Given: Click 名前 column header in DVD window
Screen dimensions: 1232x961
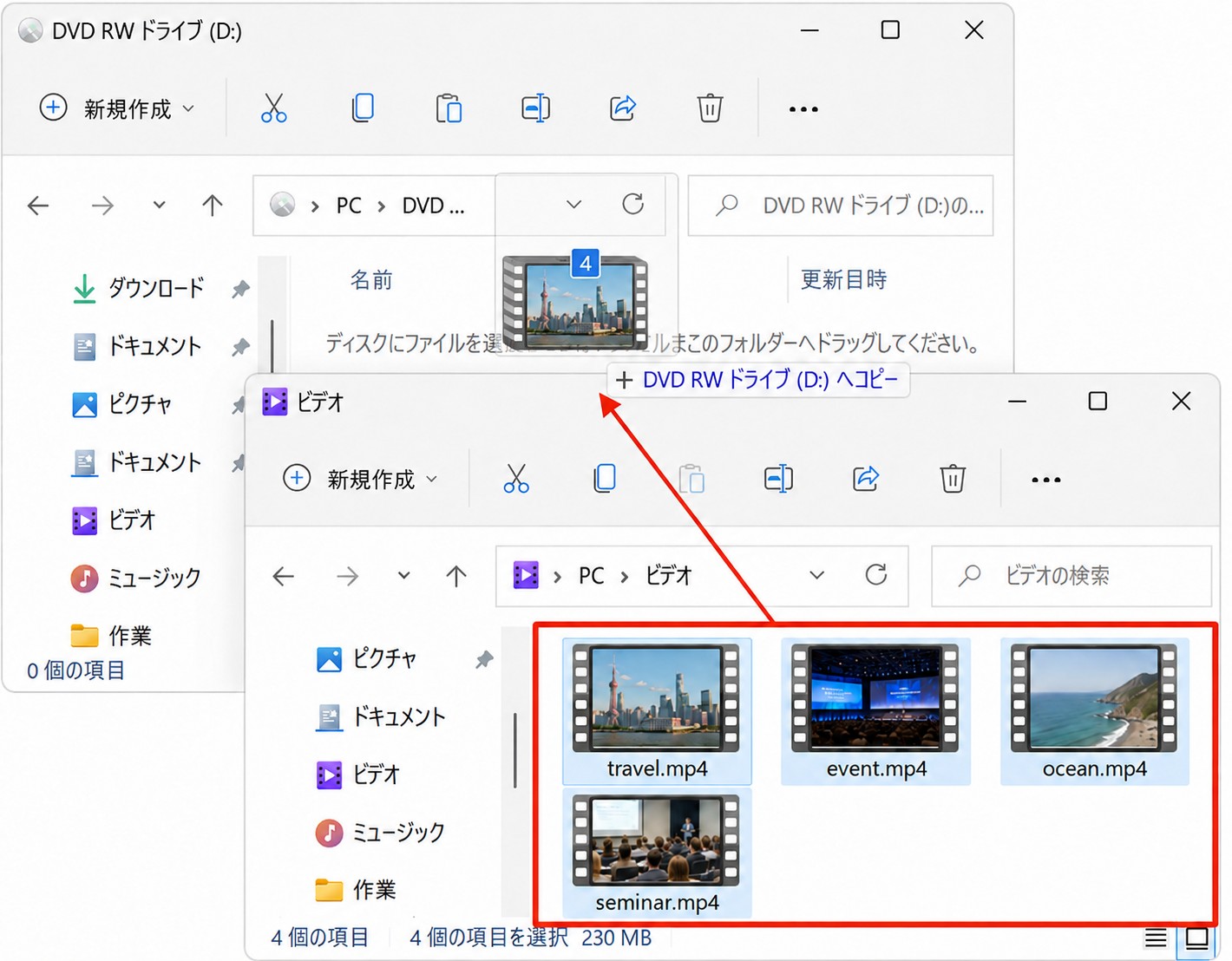Looking at the screenshot, I should click(x=371, y=280).
